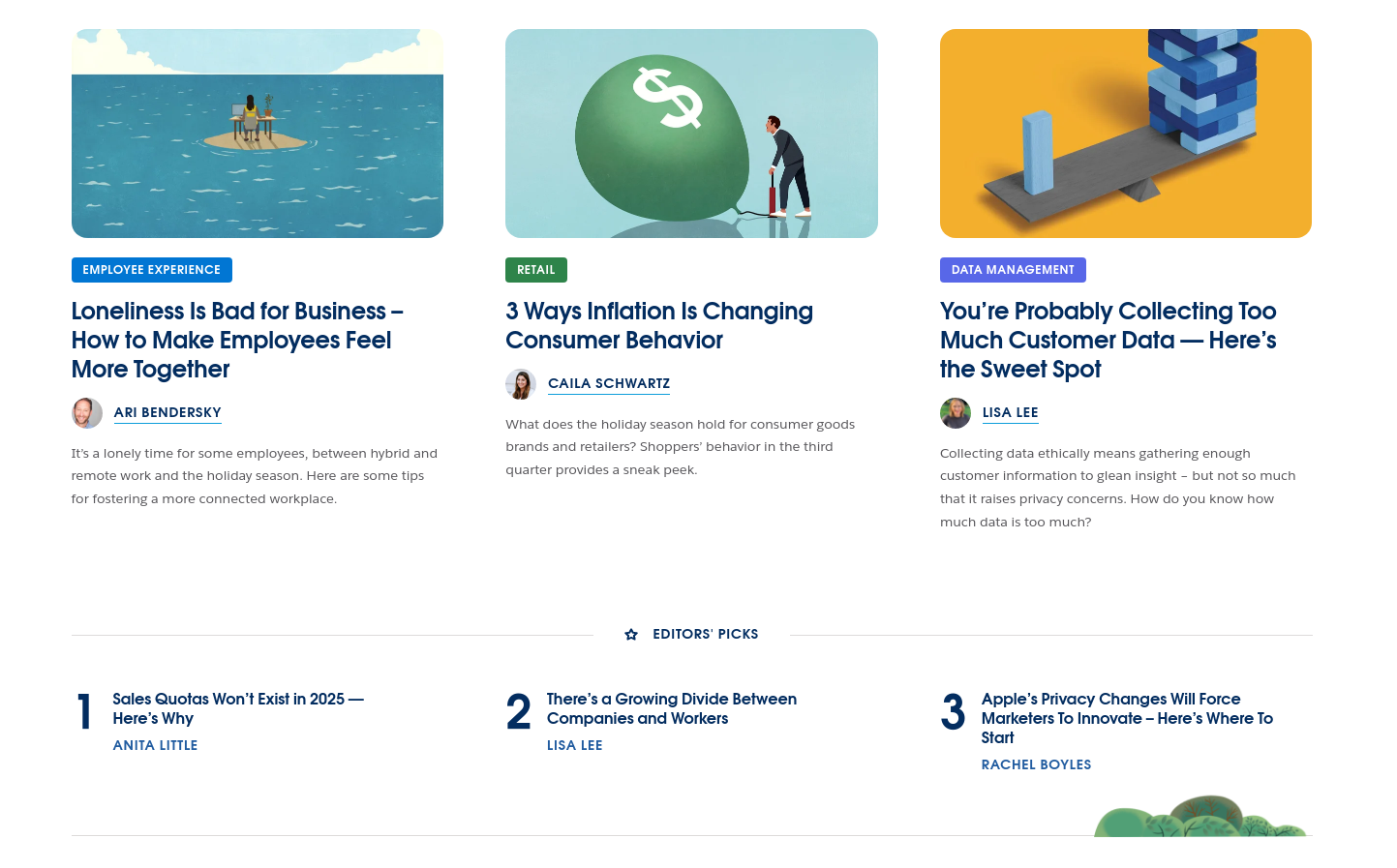Open Apple's Privacy Changes editors' pick
This screenshot has height=868, width=1397.
pyautogui.click(x=1127, y=718)
